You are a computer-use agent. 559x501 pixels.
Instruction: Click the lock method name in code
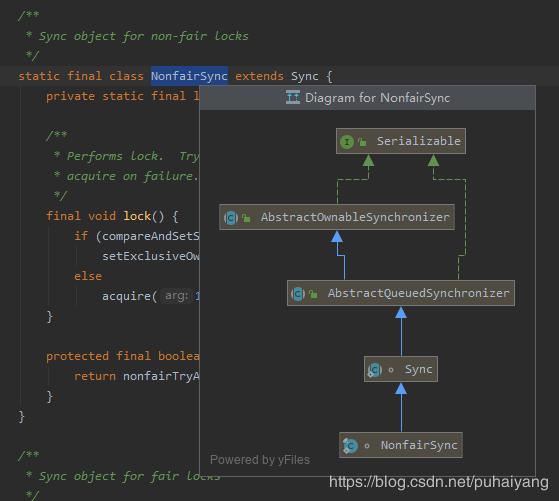tap(137, 216)
